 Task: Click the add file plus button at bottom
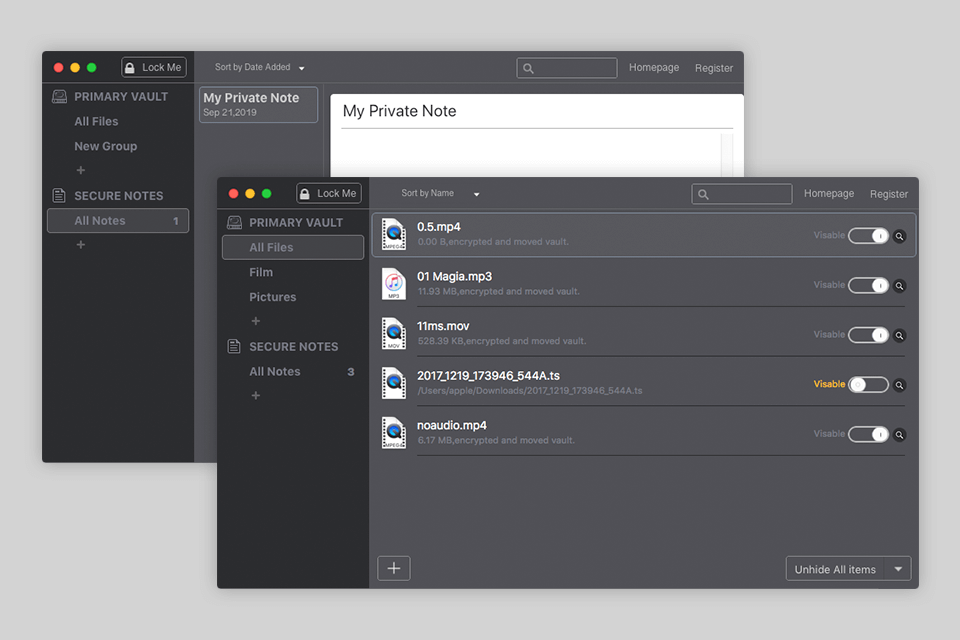tap(394, 568)
